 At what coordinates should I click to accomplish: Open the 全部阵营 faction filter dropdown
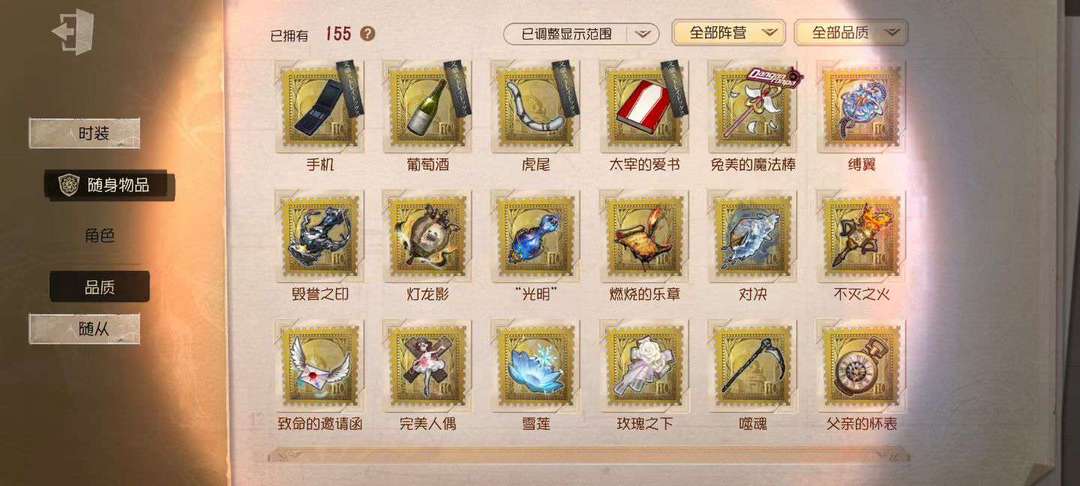pyautogui.click(x=728, y=32)
